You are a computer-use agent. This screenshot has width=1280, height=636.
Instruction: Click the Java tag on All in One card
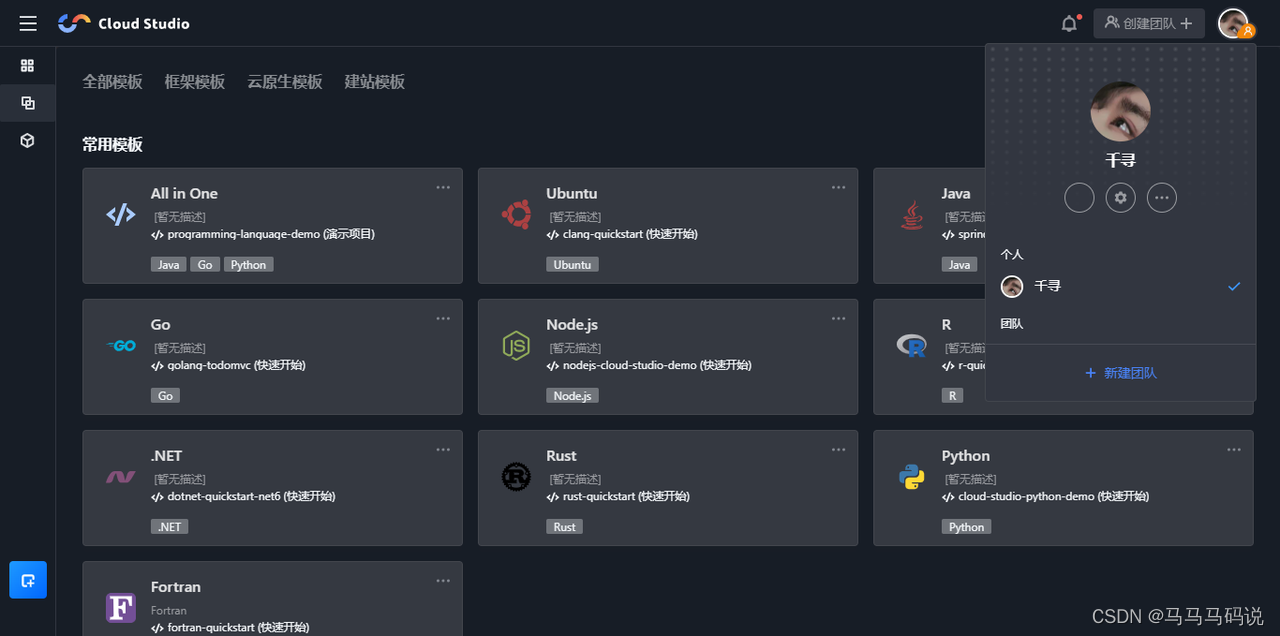[168, 265]
